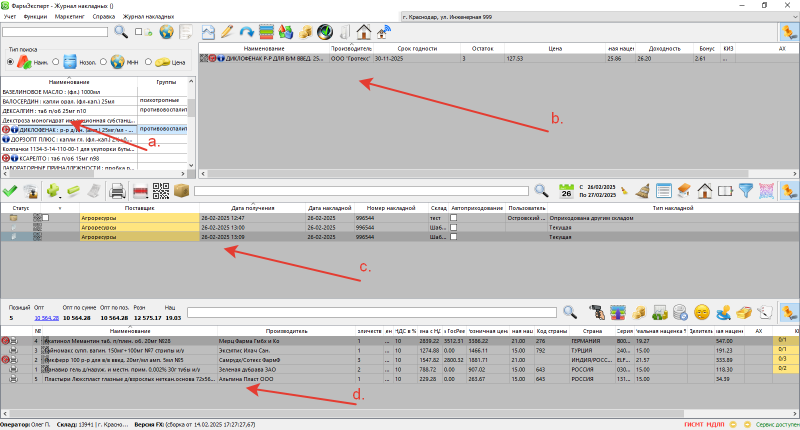Click the green checkmark icon in invoice toolbar
This screenshot has height=430, width=800.
10,190
